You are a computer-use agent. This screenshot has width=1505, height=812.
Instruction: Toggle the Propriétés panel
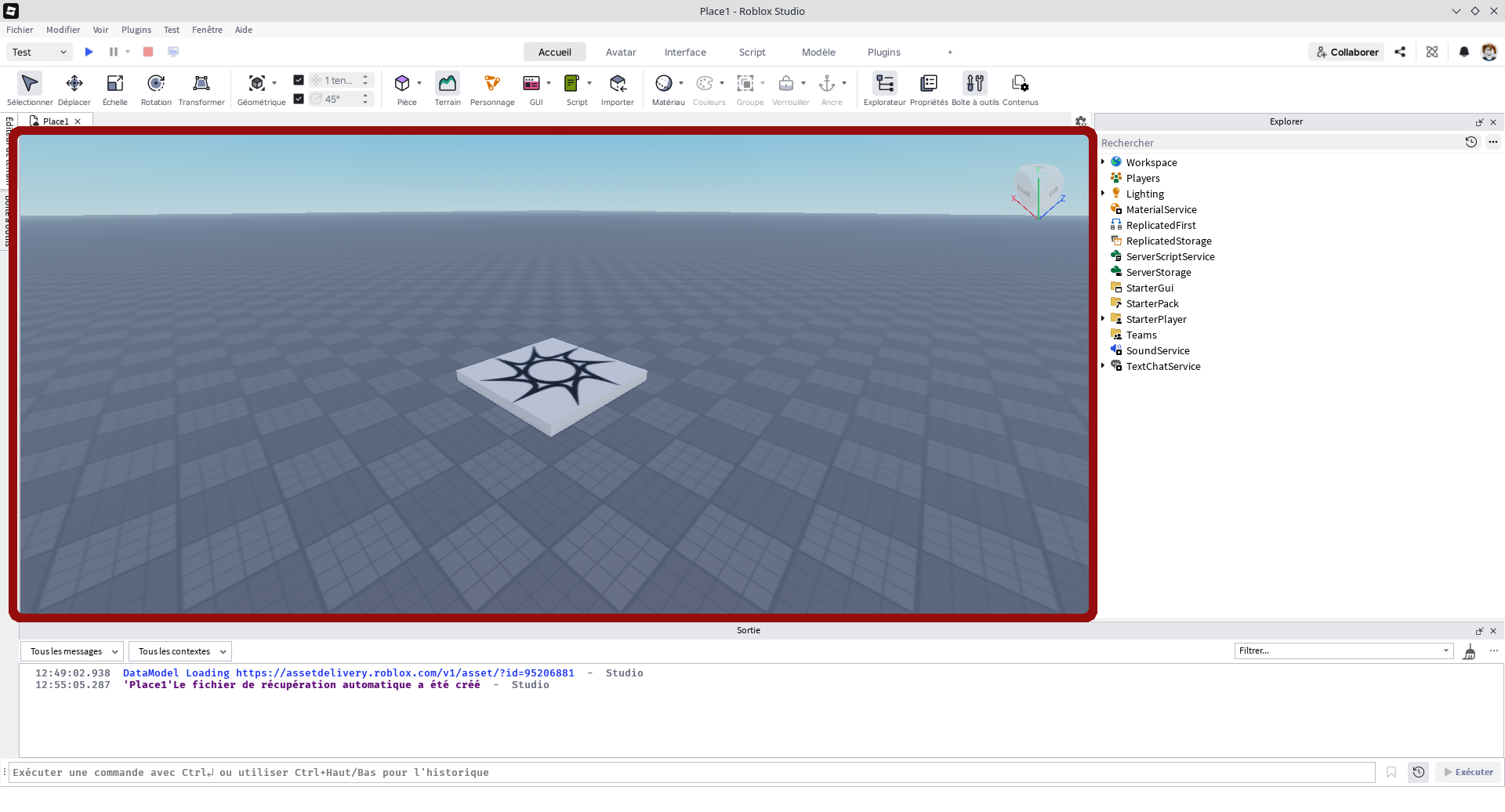pyautogui.click(x=929, y=89)
